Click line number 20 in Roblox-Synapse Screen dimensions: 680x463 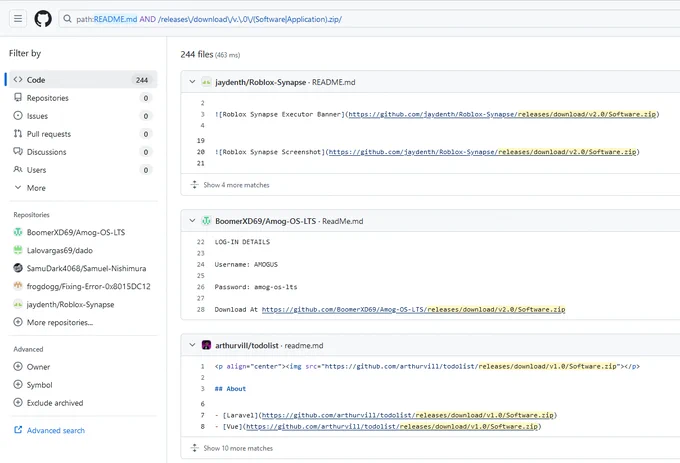coord(200,152)
